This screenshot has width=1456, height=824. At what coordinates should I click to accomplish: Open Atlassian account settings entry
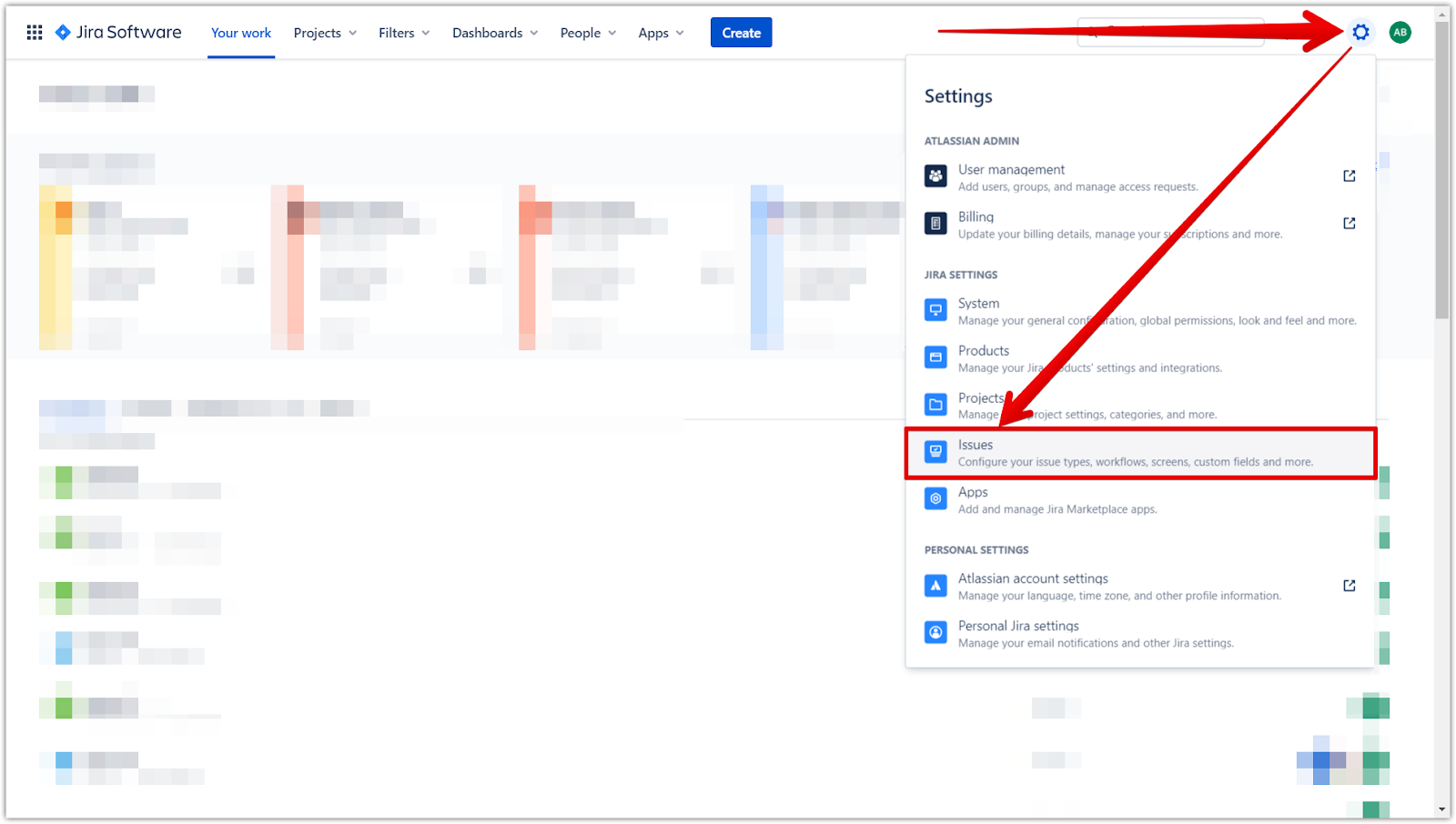pos(1140,586)
